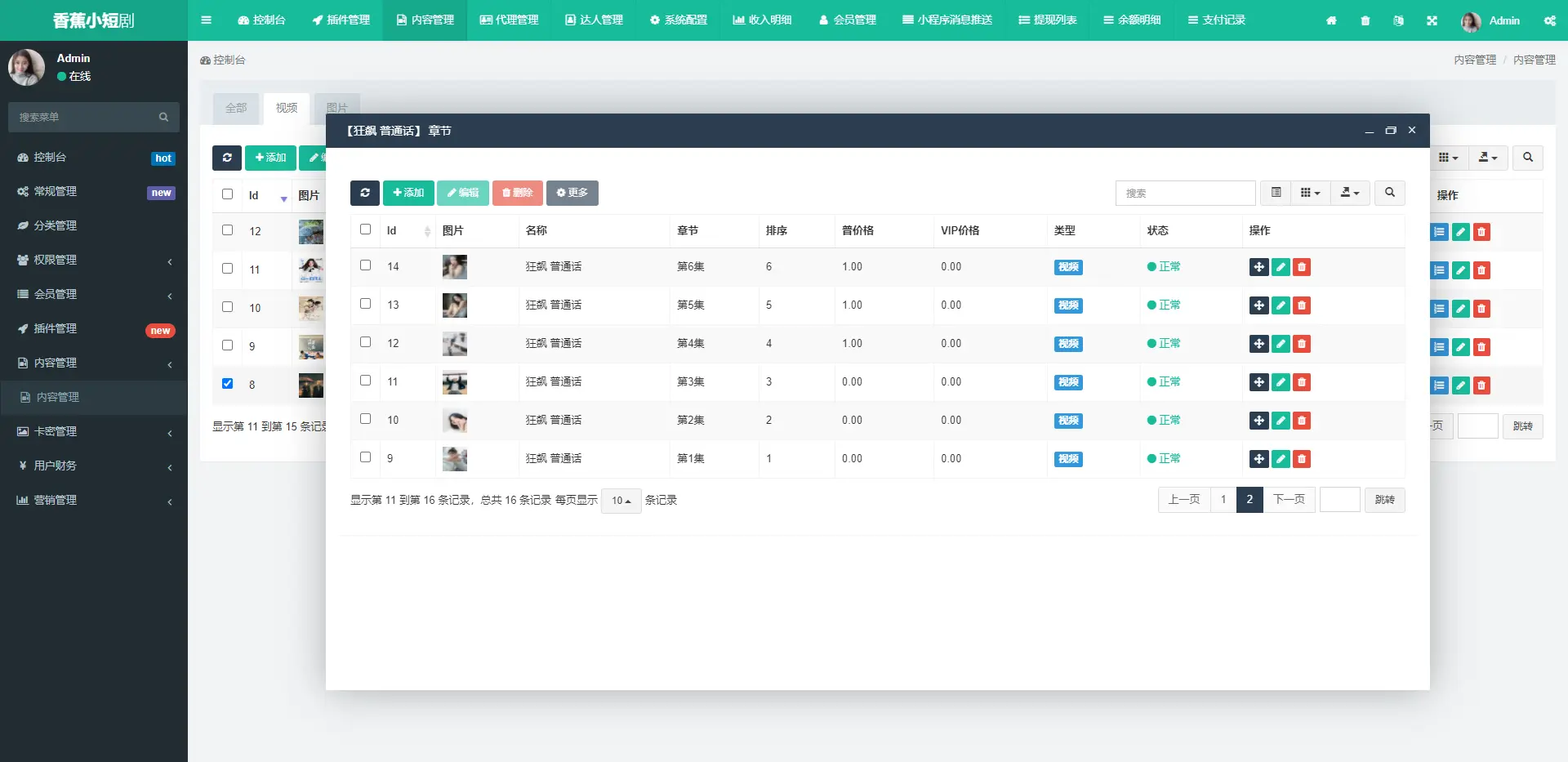1568x762 pixels.
Task: Click the green 添加 button in dialog
Action: [x=408, y=193]
